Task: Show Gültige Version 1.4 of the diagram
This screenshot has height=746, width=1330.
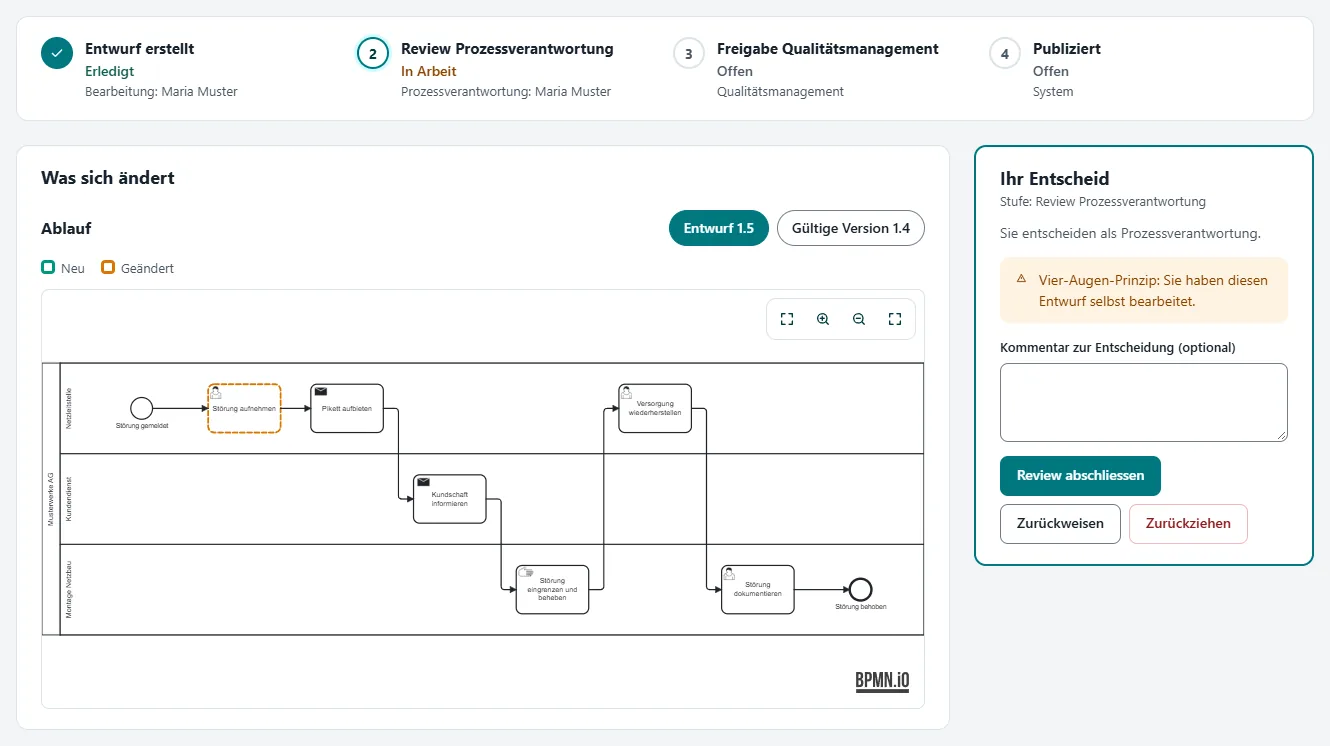Action: click(x=851, y=228)
